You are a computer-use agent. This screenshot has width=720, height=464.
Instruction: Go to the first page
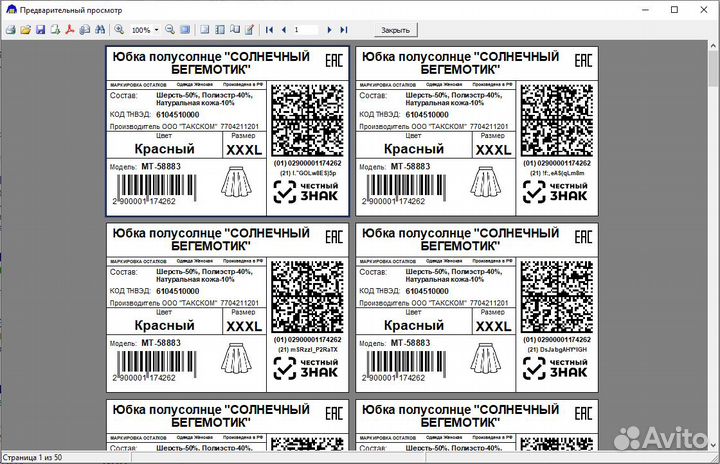pyautogui.click(x=269, y=30)
